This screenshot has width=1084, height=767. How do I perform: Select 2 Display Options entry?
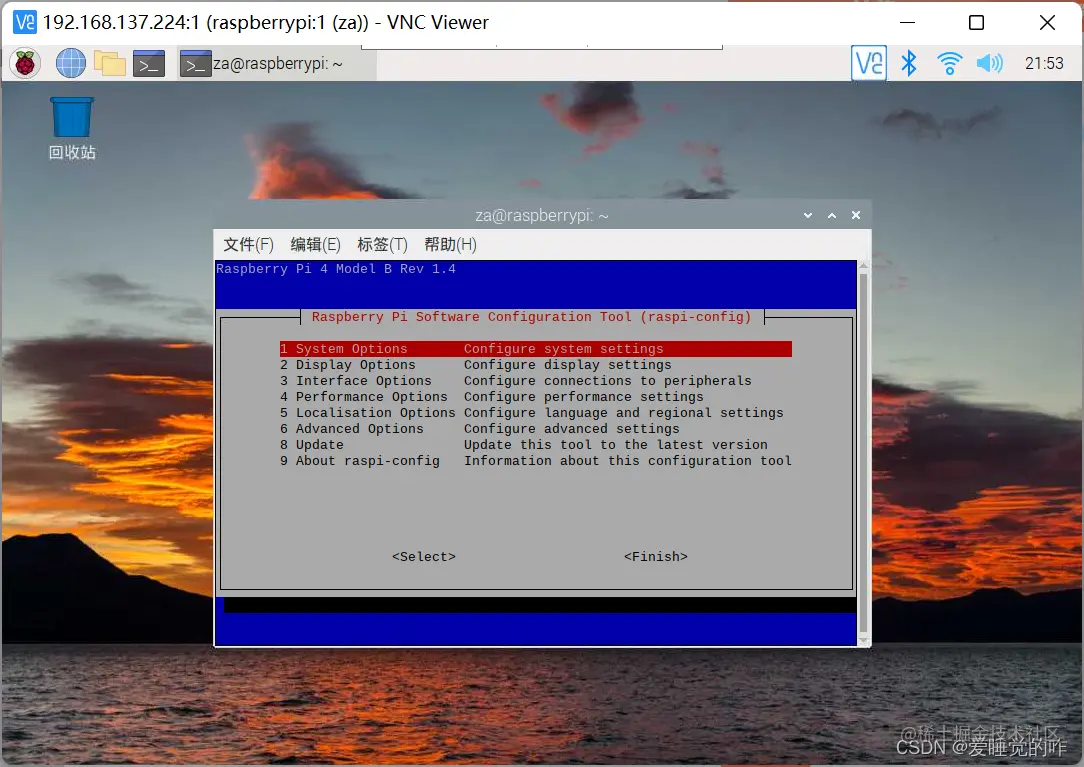click(x=535, y=364)
